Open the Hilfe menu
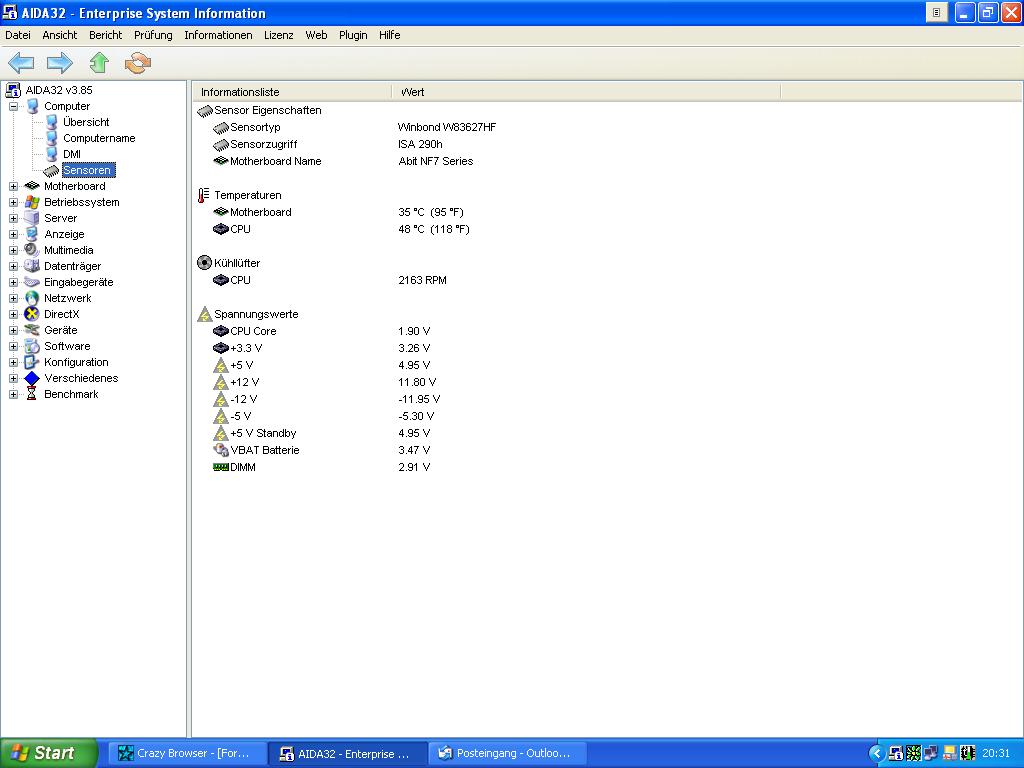 (x=389, y=35)
